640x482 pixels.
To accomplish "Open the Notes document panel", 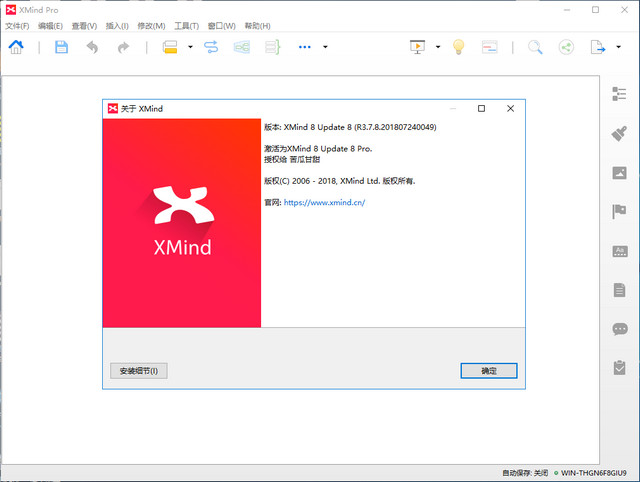I will [x=619, y=290].
